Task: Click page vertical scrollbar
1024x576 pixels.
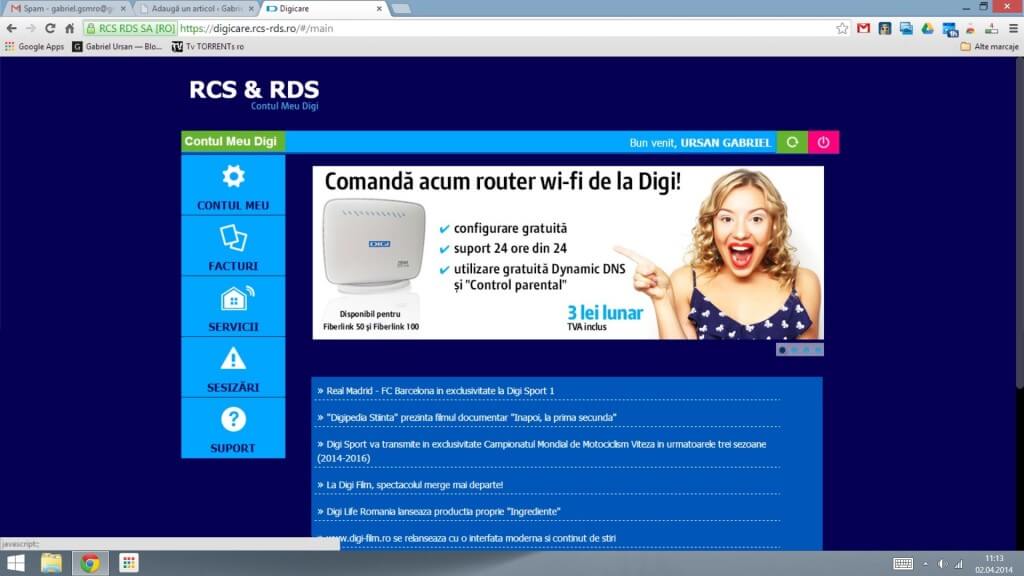Action: point(1019,222)
